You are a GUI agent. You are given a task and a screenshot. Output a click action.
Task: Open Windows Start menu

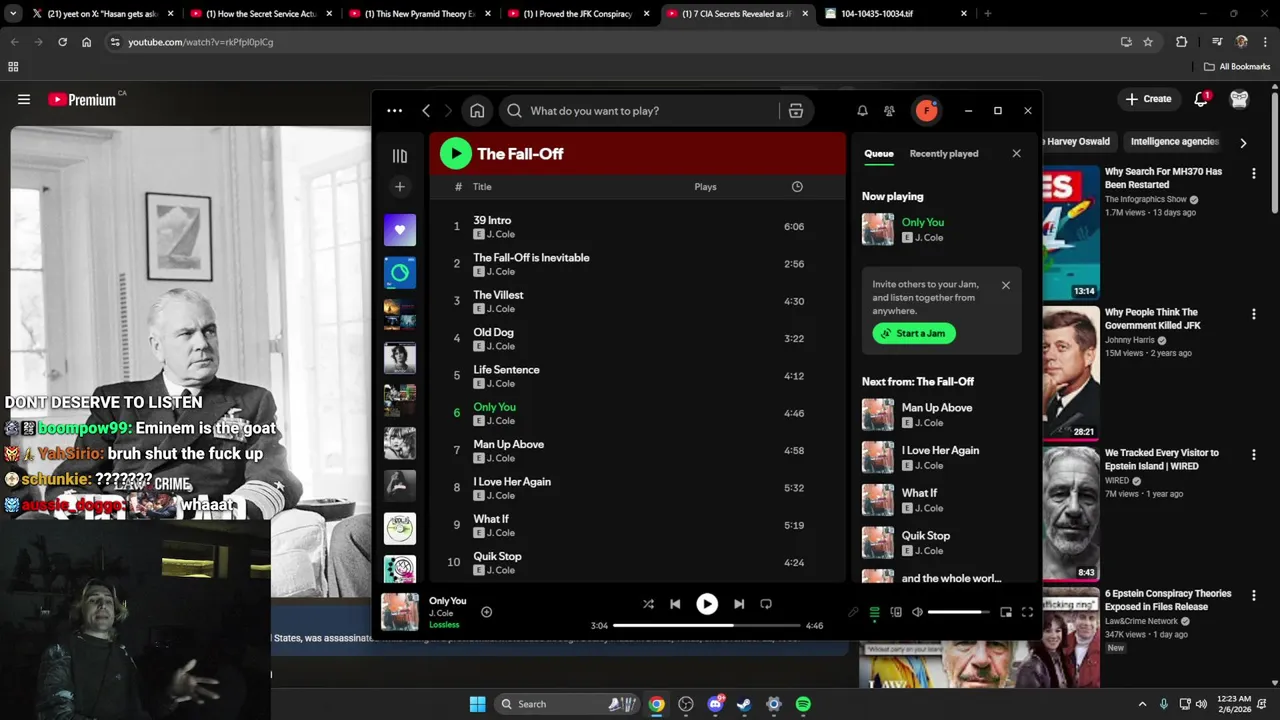coord(478,704)
